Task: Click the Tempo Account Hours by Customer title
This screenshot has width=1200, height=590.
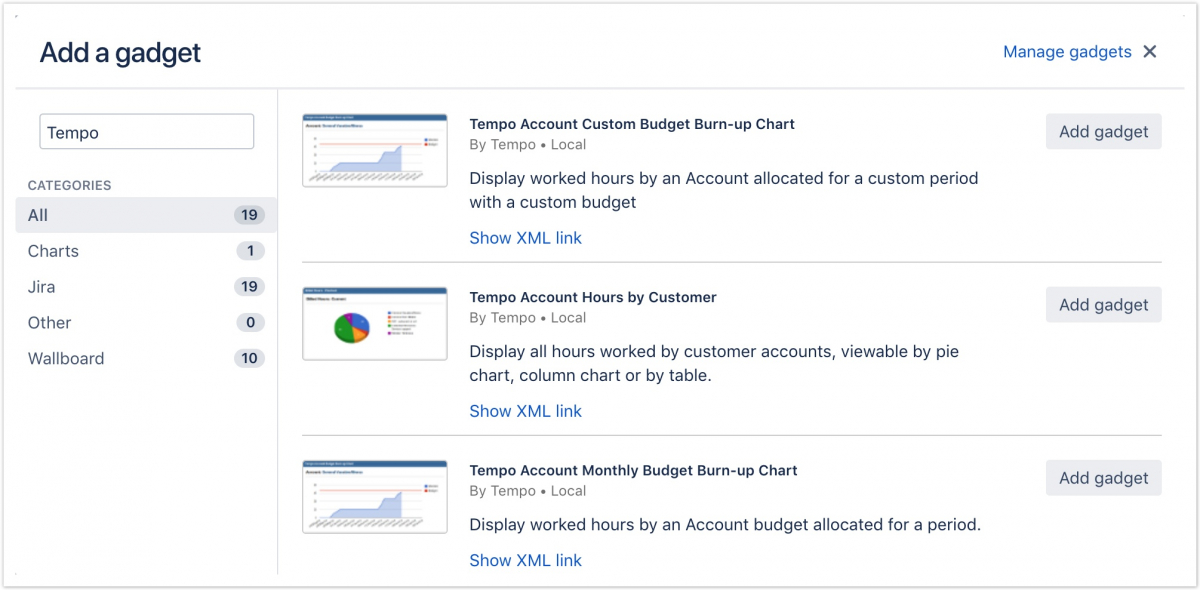Action: click(593, 297)
